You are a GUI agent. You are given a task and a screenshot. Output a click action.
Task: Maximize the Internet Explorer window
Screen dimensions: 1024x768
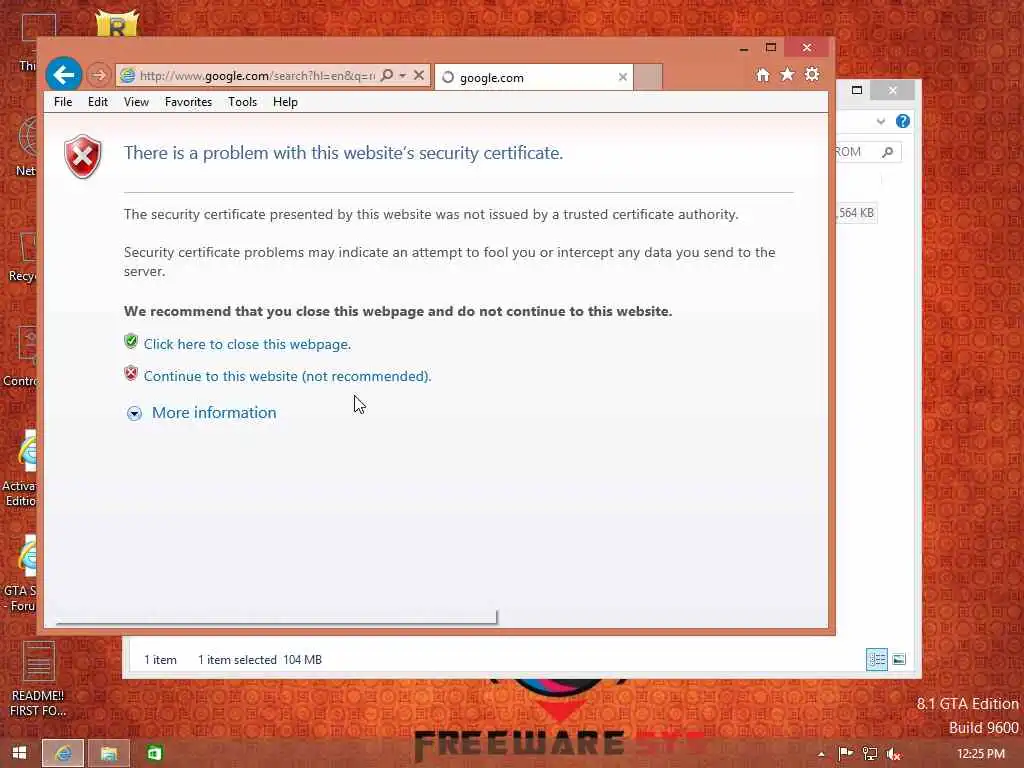point(771,48)
